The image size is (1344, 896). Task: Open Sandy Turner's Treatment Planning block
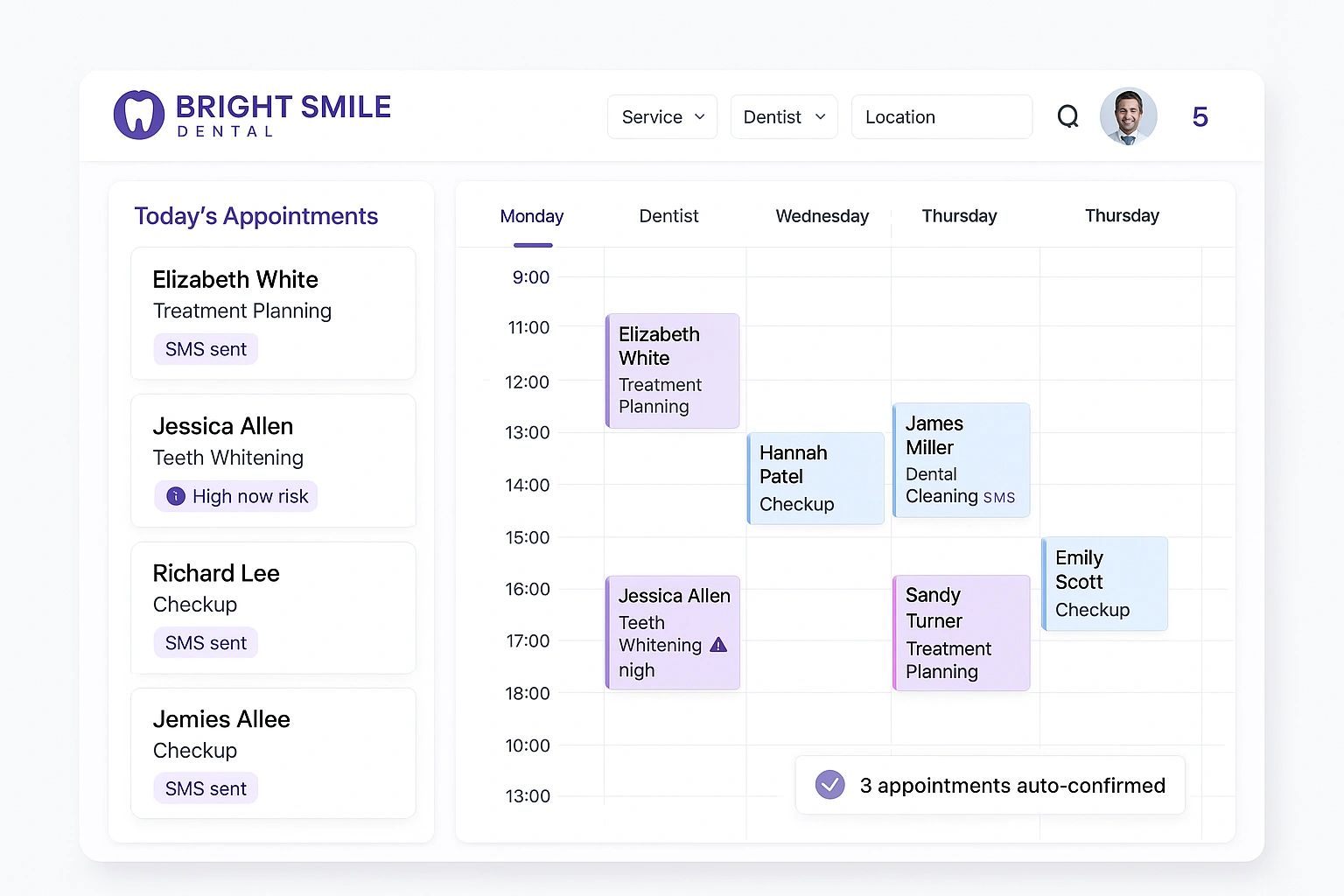pos(961,633)
